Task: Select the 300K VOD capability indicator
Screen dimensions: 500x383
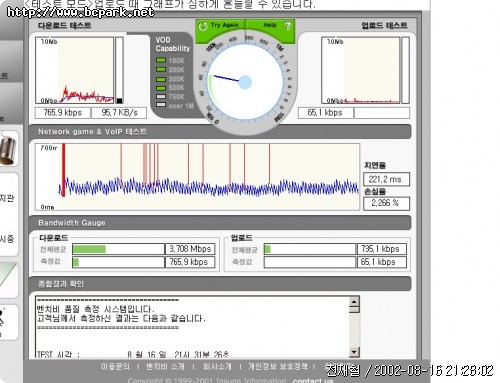Action: coord(161,79)
